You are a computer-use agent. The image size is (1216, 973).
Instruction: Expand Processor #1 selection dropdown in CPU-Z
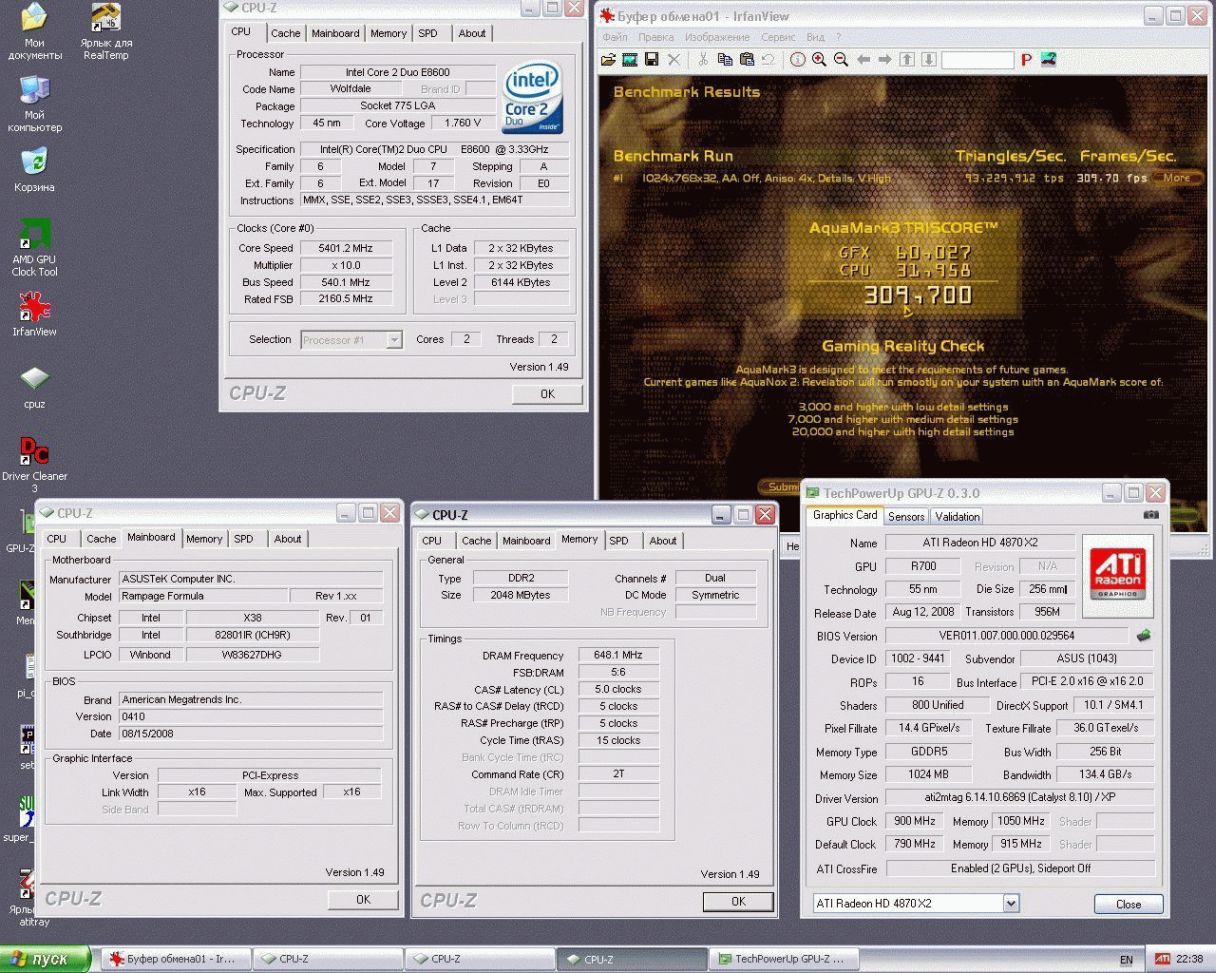click(x=394, y=340)
